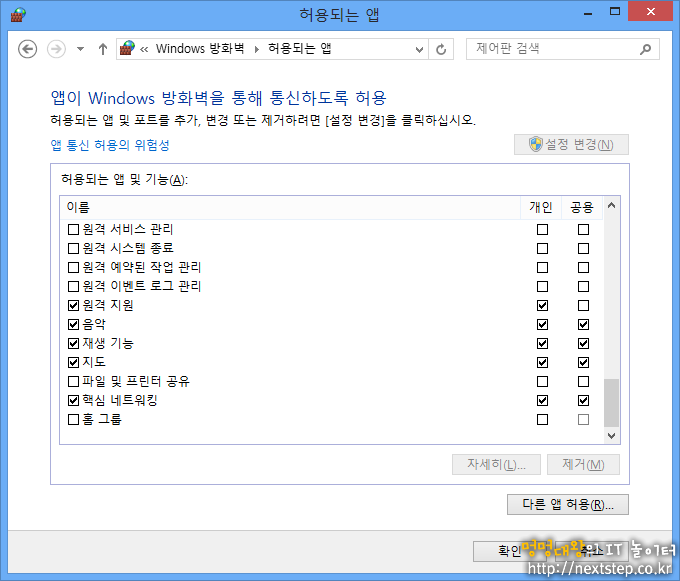Click the 확인 button
Screen dimensions: 680x581
pos(510,551)
